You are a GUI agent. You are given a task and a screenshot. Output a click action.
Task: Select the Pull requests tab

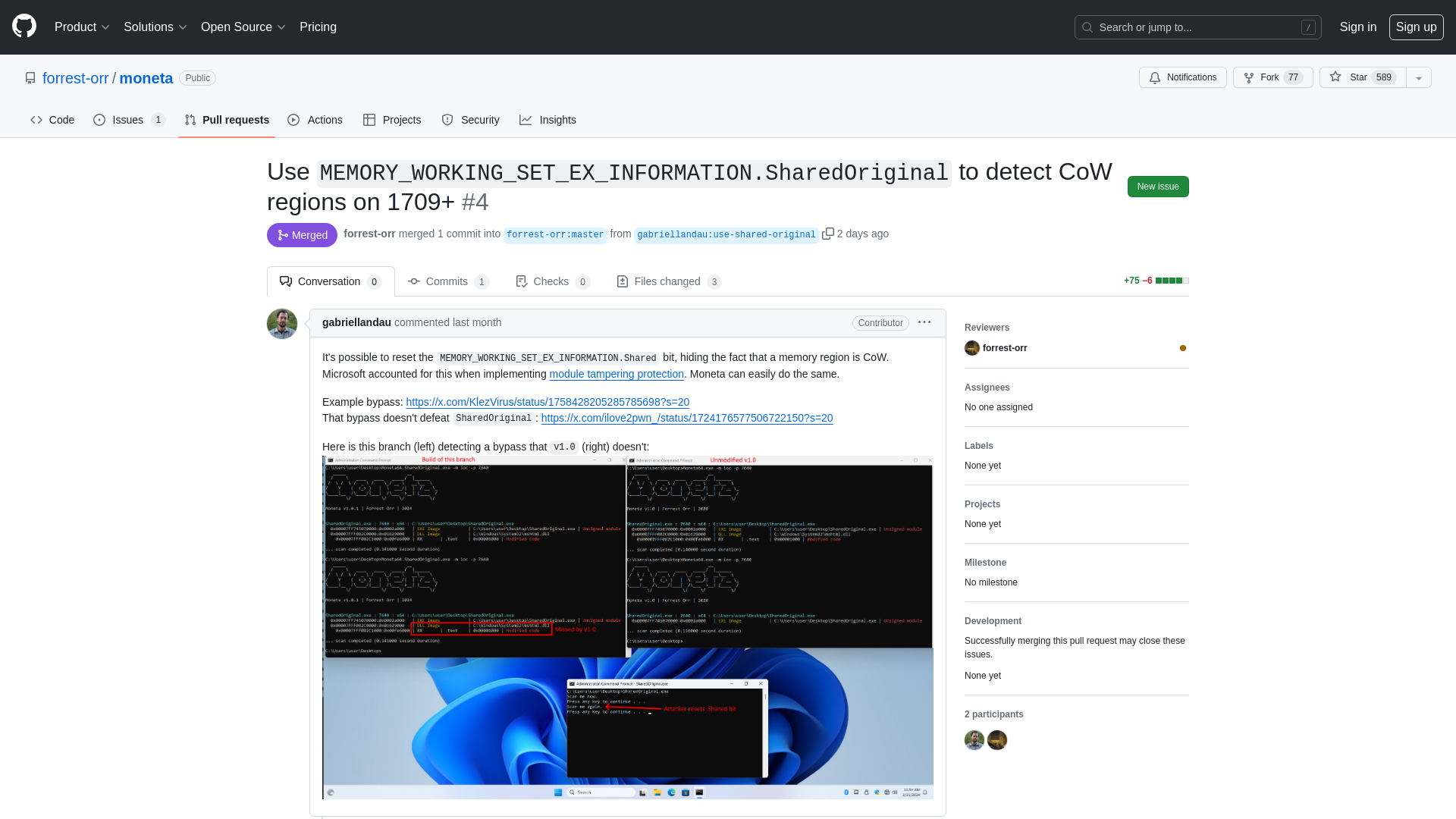227,120
